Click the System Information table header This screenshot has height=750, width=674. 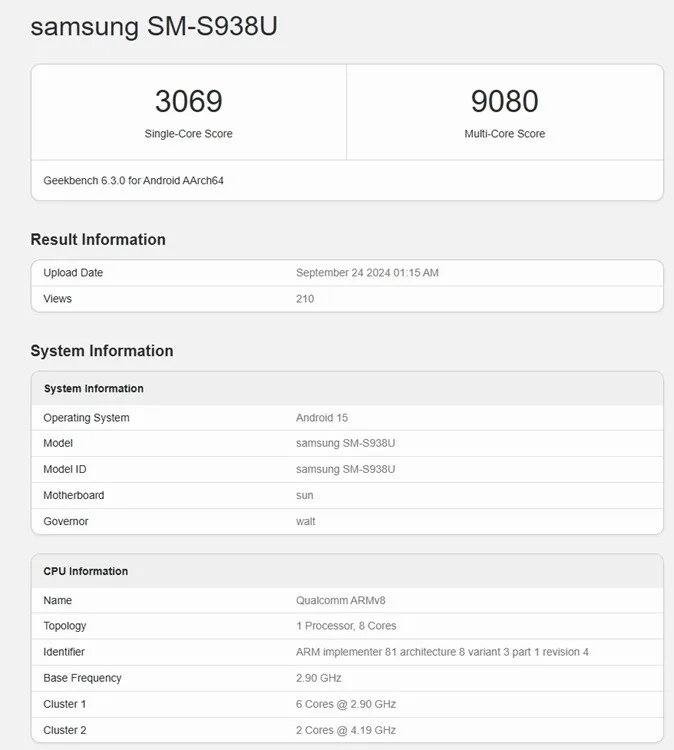pyautogui.click(x=94, y=389)
